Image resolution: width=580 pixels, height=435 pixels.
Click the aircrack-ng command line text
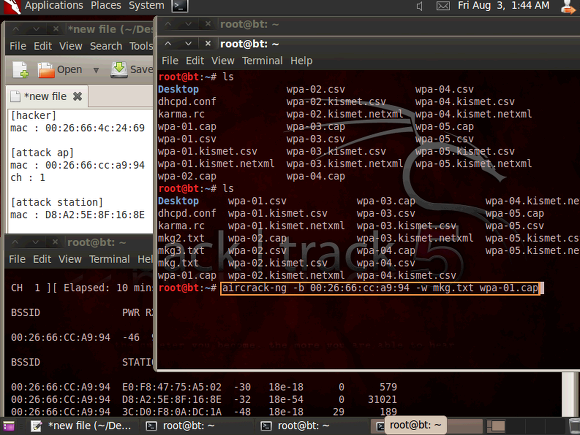click(380, 288)
